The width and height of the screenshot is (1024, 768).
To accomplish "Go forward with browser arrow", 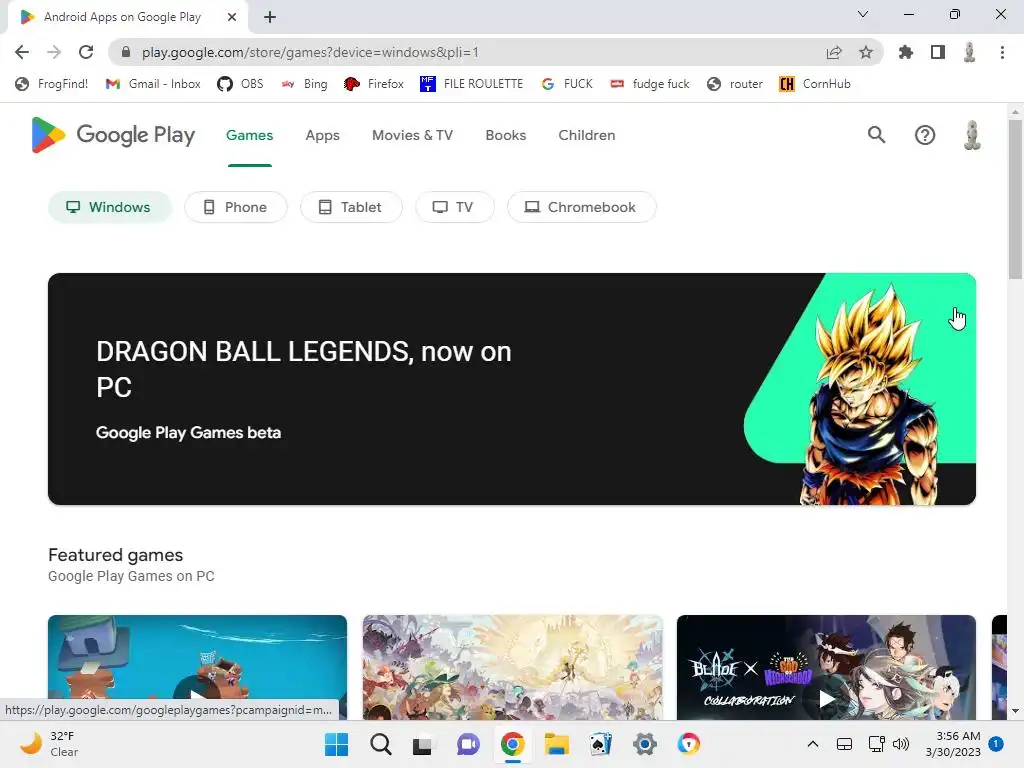I will 54,52.
